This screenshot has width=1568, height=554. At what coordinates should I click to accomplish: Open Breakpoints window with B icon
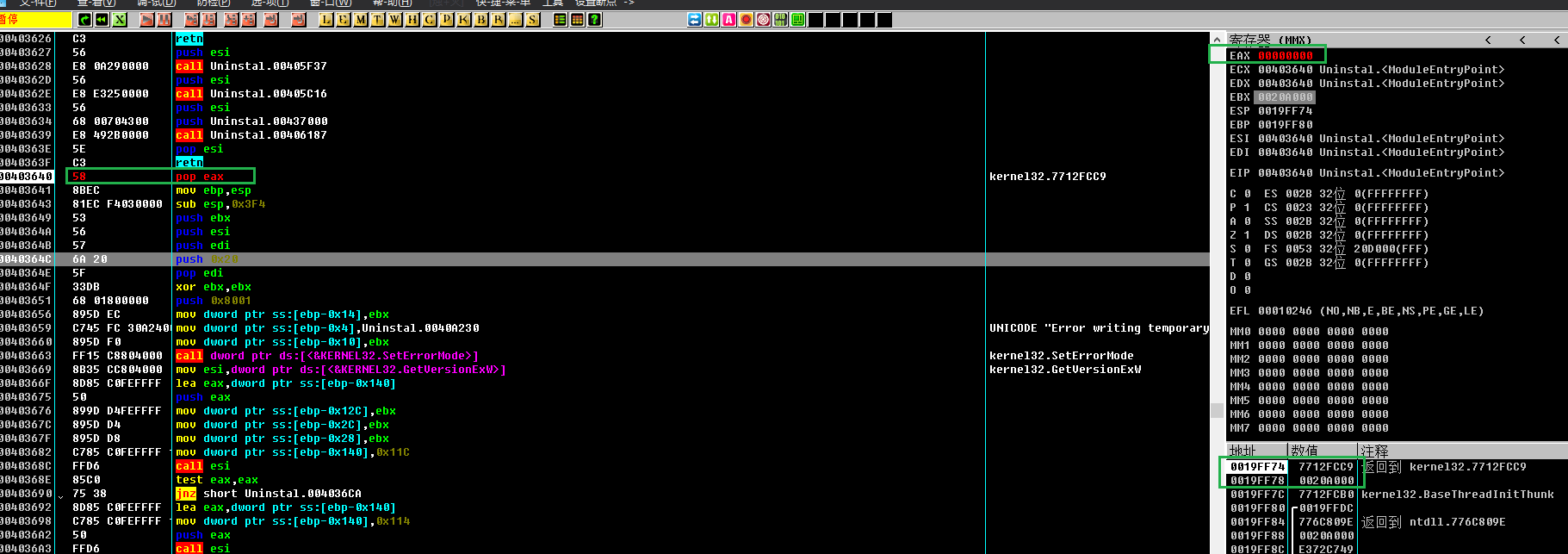click(x=480, y=20)
